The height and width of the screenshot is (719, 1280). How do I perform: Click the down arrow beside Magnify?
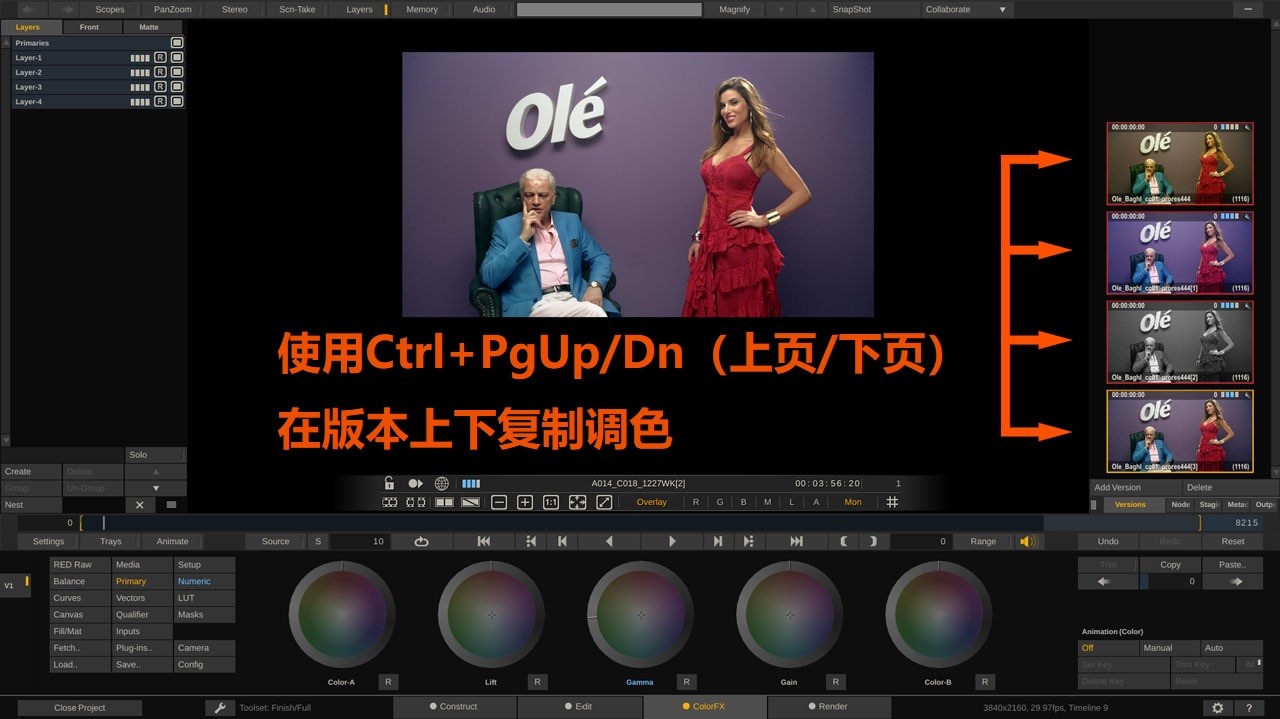point(781,9)
